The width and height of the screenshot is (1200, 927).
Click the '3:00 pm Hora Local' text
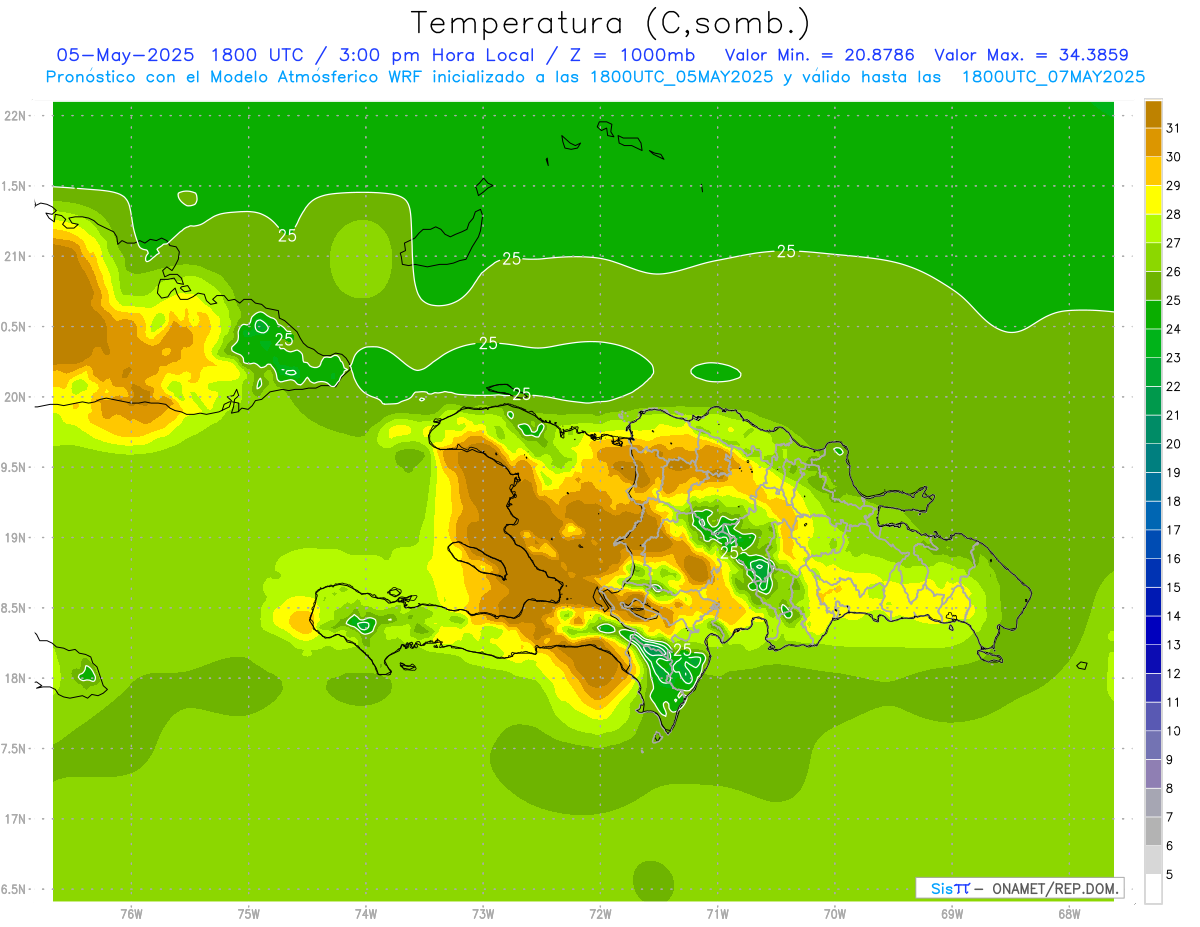(435, 55)
